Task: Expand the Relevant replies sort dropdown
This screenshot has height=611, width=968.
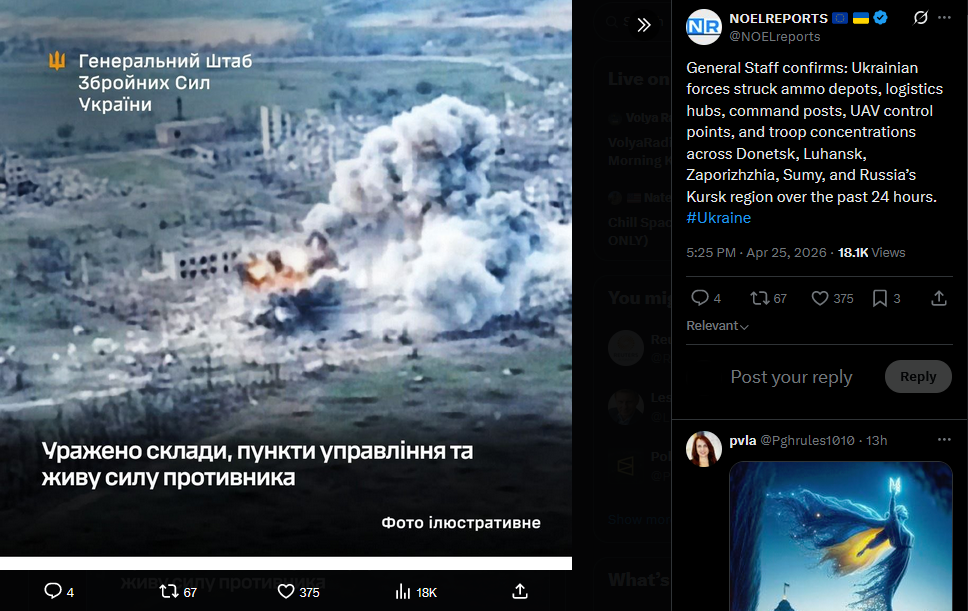Action: [x=717, y=326]
